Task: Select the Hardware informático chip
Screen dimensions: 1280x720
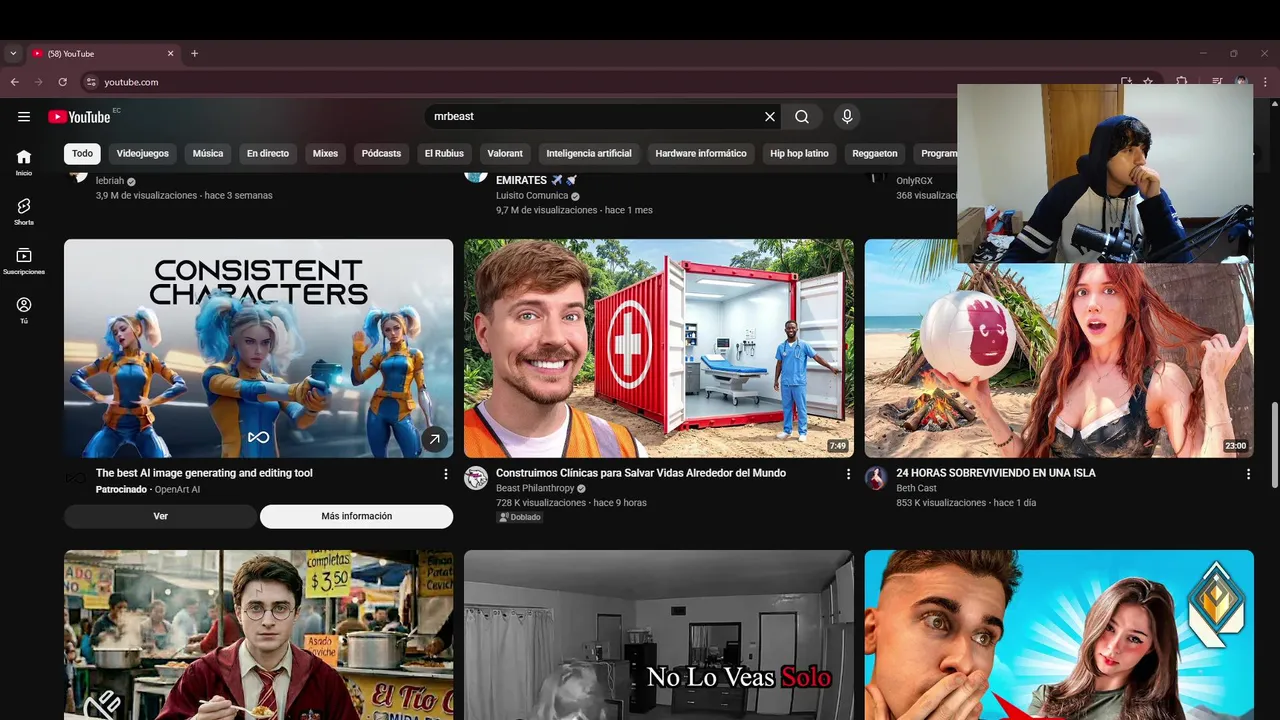Action: coord(701,153)
